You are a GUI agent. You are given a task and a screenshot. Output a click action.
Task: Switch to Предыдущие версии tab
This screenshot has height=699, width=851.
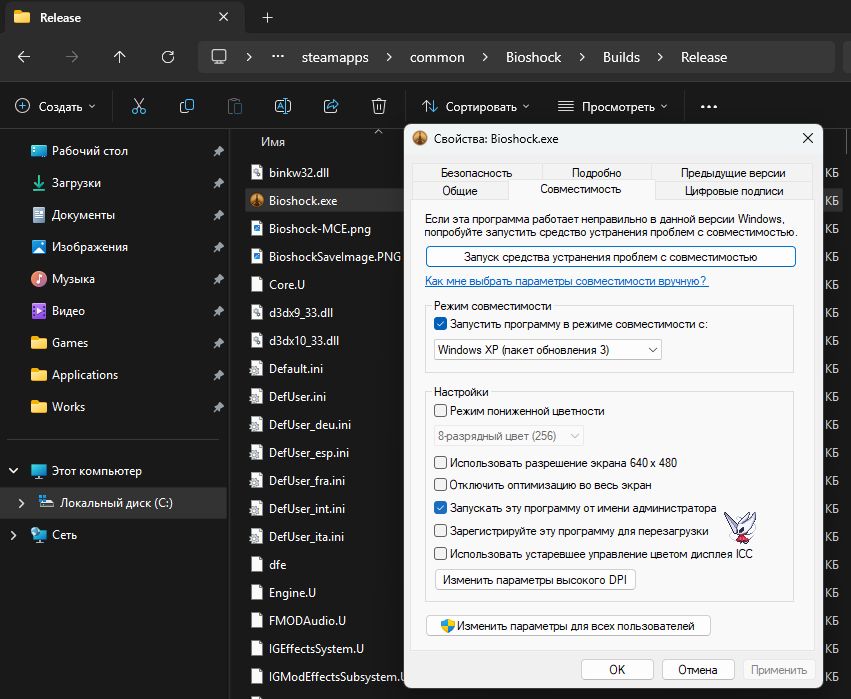point(733,173)
